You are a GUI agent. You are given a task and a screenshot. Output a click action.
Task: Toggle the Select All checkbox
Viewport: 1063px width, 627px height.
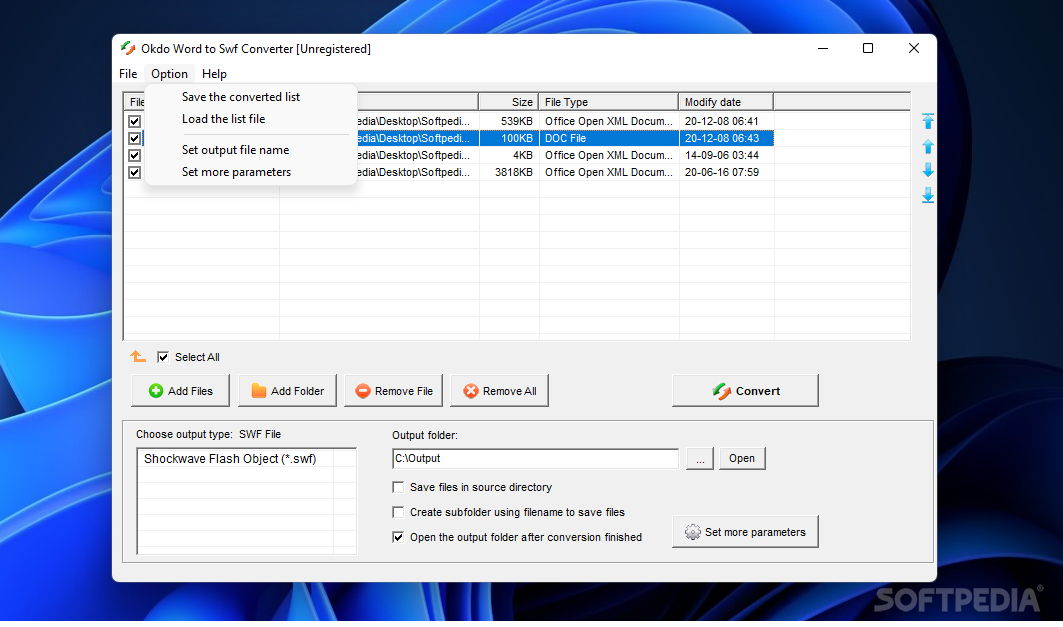(163, 357)
